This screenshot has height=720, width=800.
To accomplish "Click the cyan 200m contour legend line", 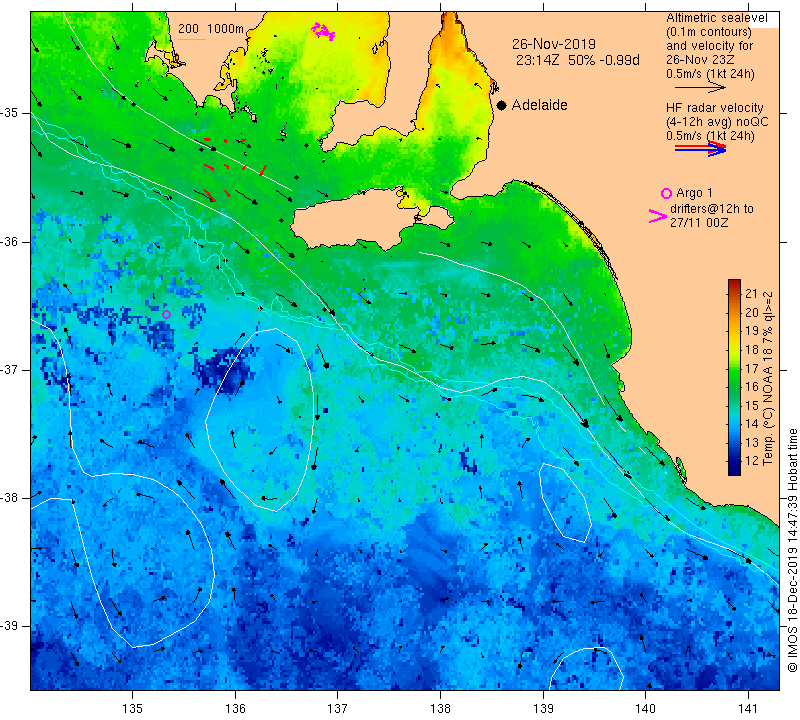I will click(192, 39).
